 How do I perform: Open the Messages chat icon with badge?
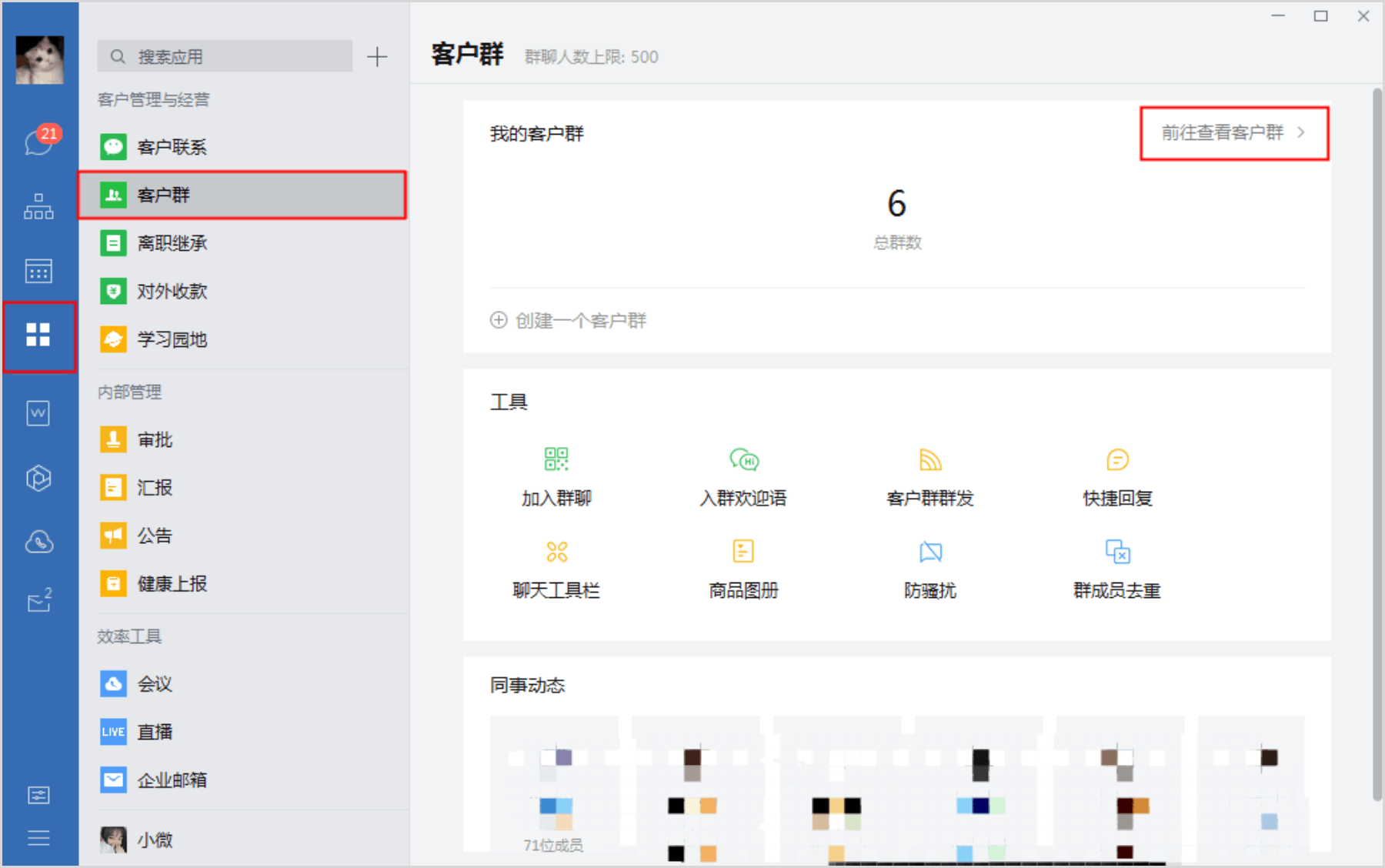click(38, 142)
